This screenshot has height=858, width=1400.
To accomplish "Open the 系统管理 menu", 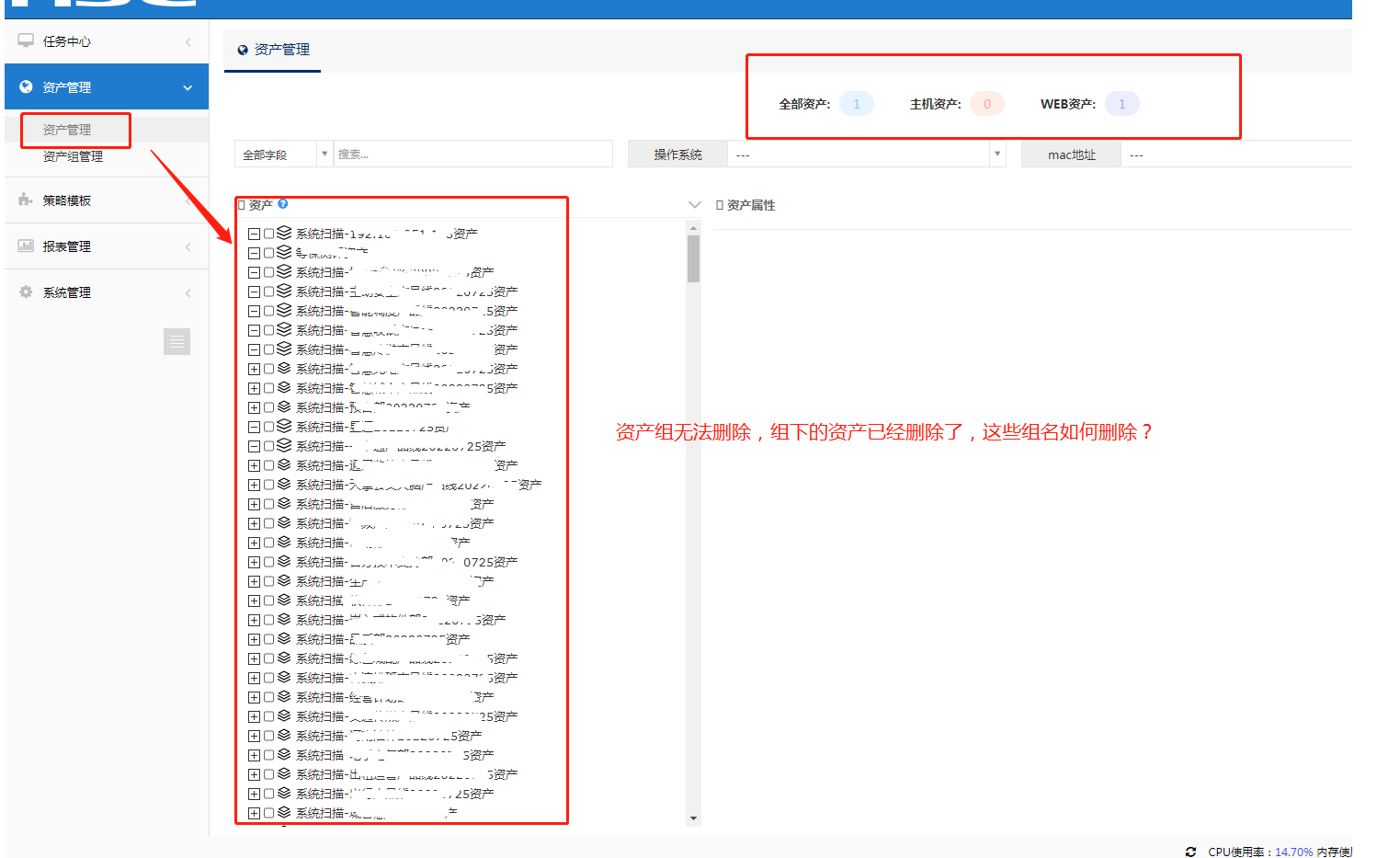I will pos(107,292).
